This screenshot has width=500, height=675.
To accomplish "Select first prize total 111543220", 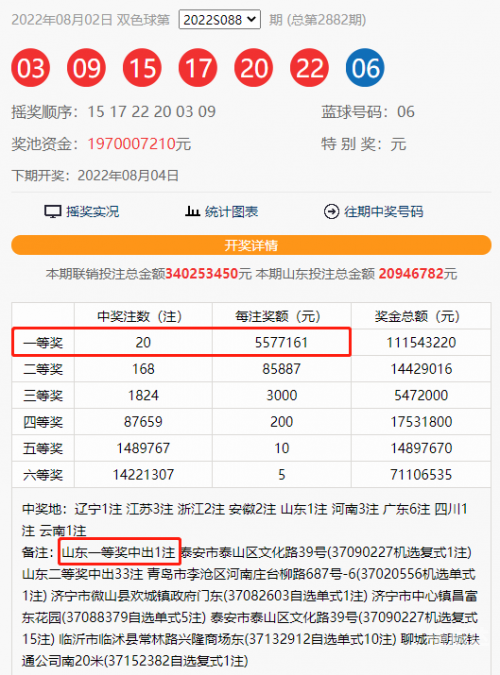I will 421,343.
